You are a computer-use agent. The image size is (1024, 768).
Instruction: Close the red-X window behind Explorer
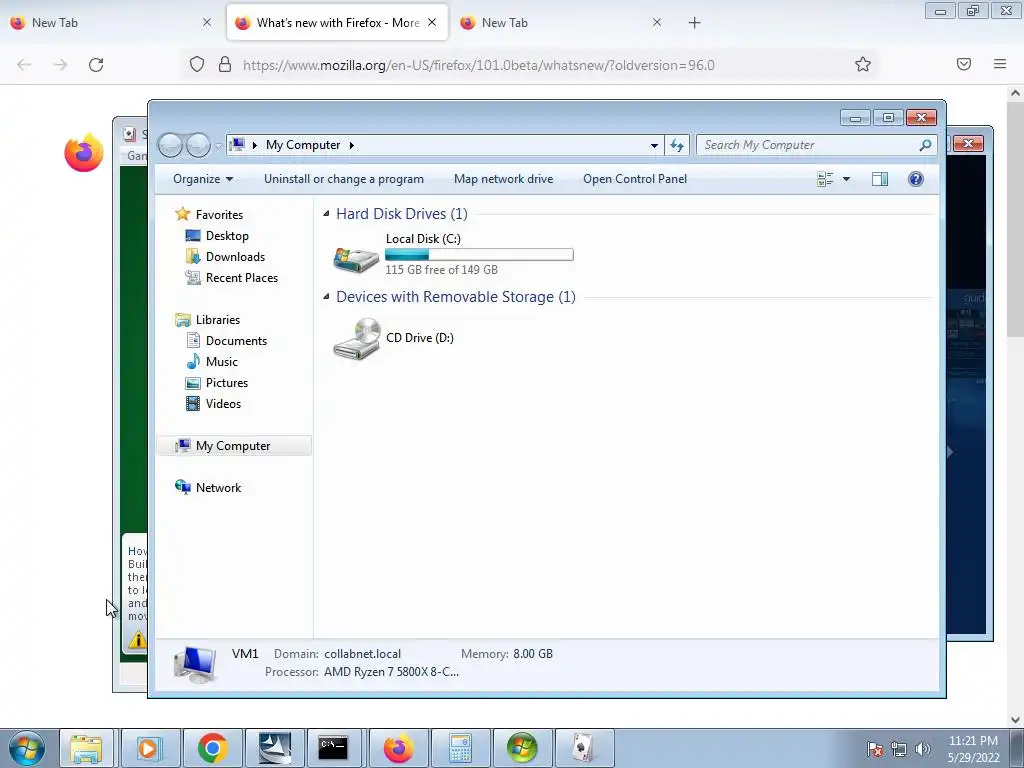(968, 143)
